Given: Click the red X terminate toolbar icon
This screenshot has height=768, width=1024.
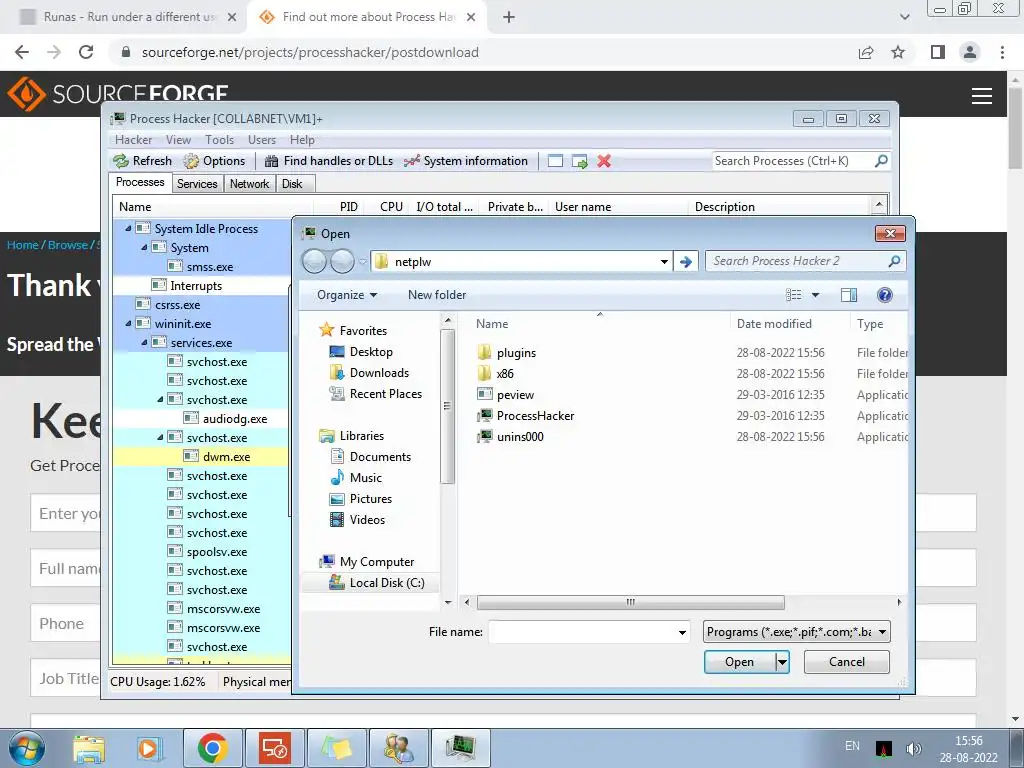Looking at the screenshot, I should (604, 161).
